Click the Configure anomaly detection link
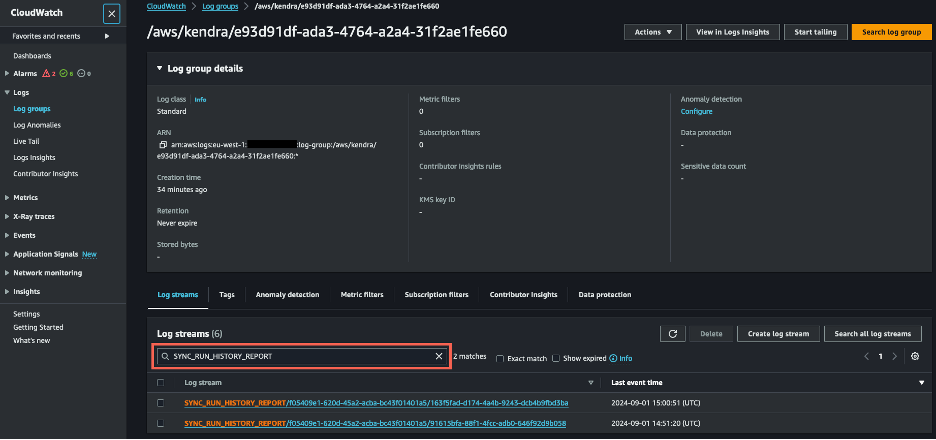936x440 pixels. tap(696, 112)
